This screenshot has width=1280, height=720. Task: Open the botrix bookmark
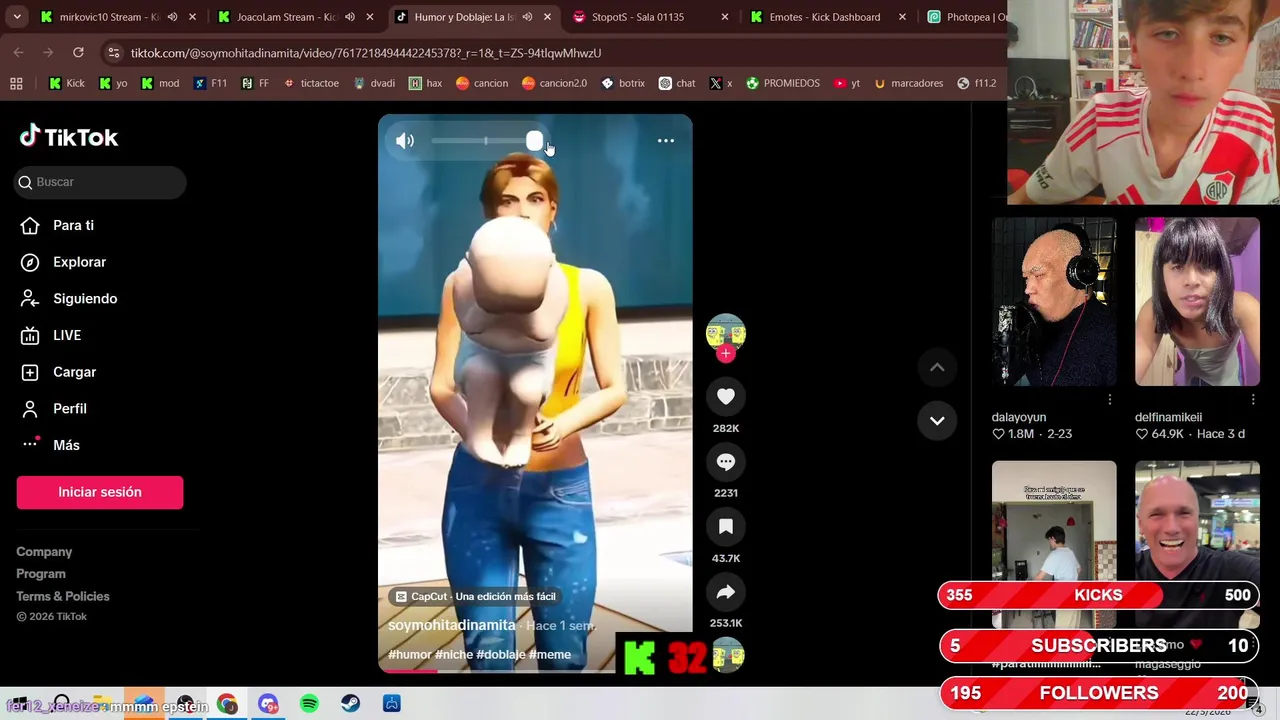coord(623,83)
